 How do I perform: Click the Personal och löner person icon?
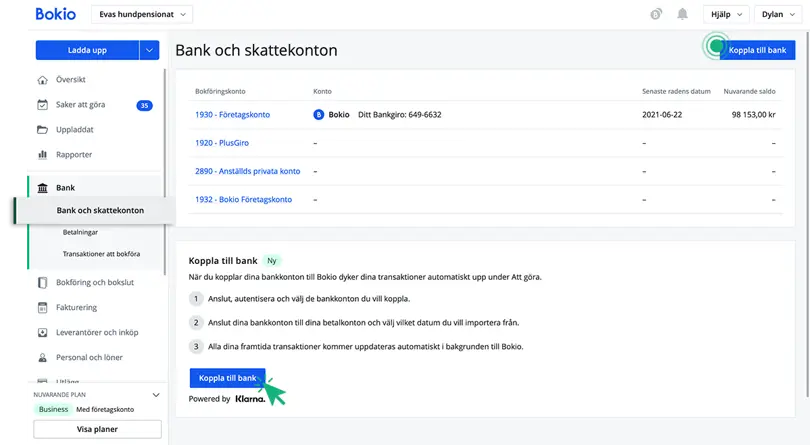click(42, 357)
